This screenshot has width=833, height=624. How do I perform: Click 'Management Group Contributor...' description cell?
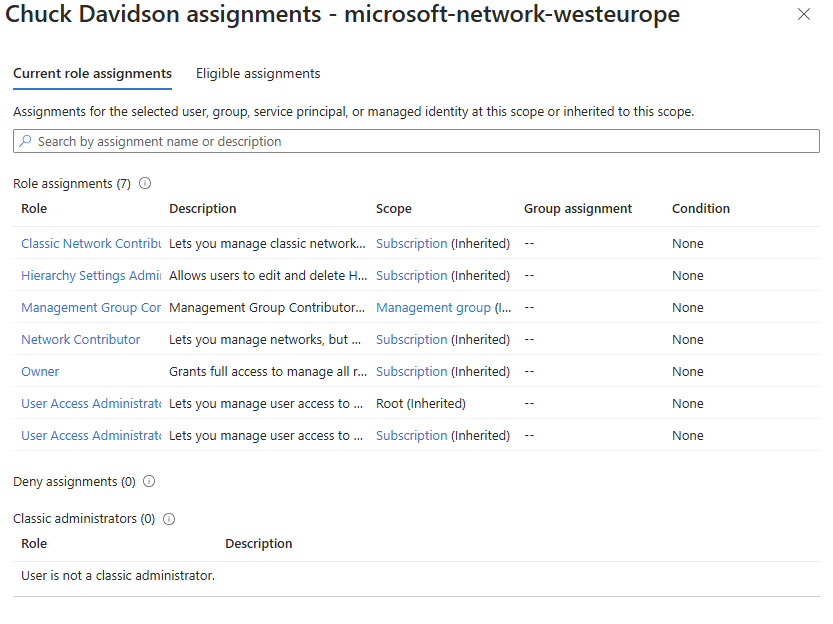(x=267, y=307)
